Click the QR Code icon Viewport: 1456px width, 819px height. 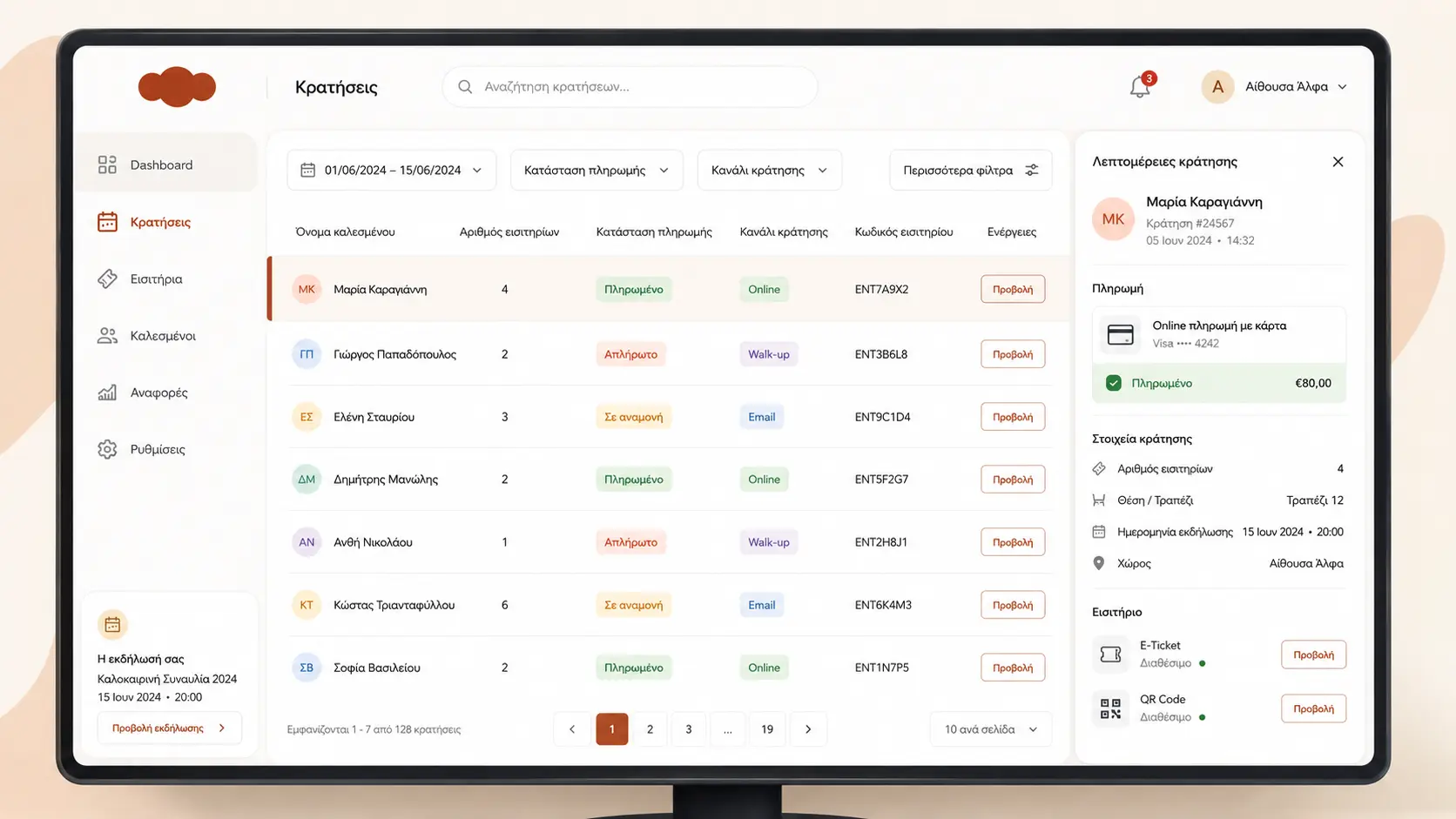[x=1110, y=708]
